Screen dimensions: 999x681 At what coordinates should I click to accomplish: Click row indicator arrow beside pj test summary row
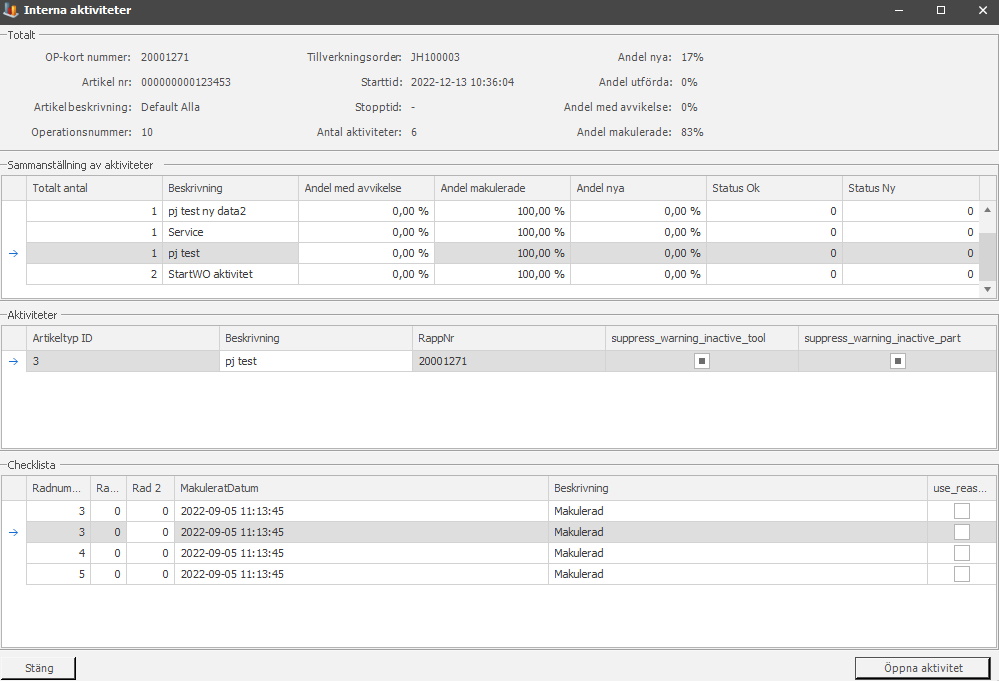[13, 253]
